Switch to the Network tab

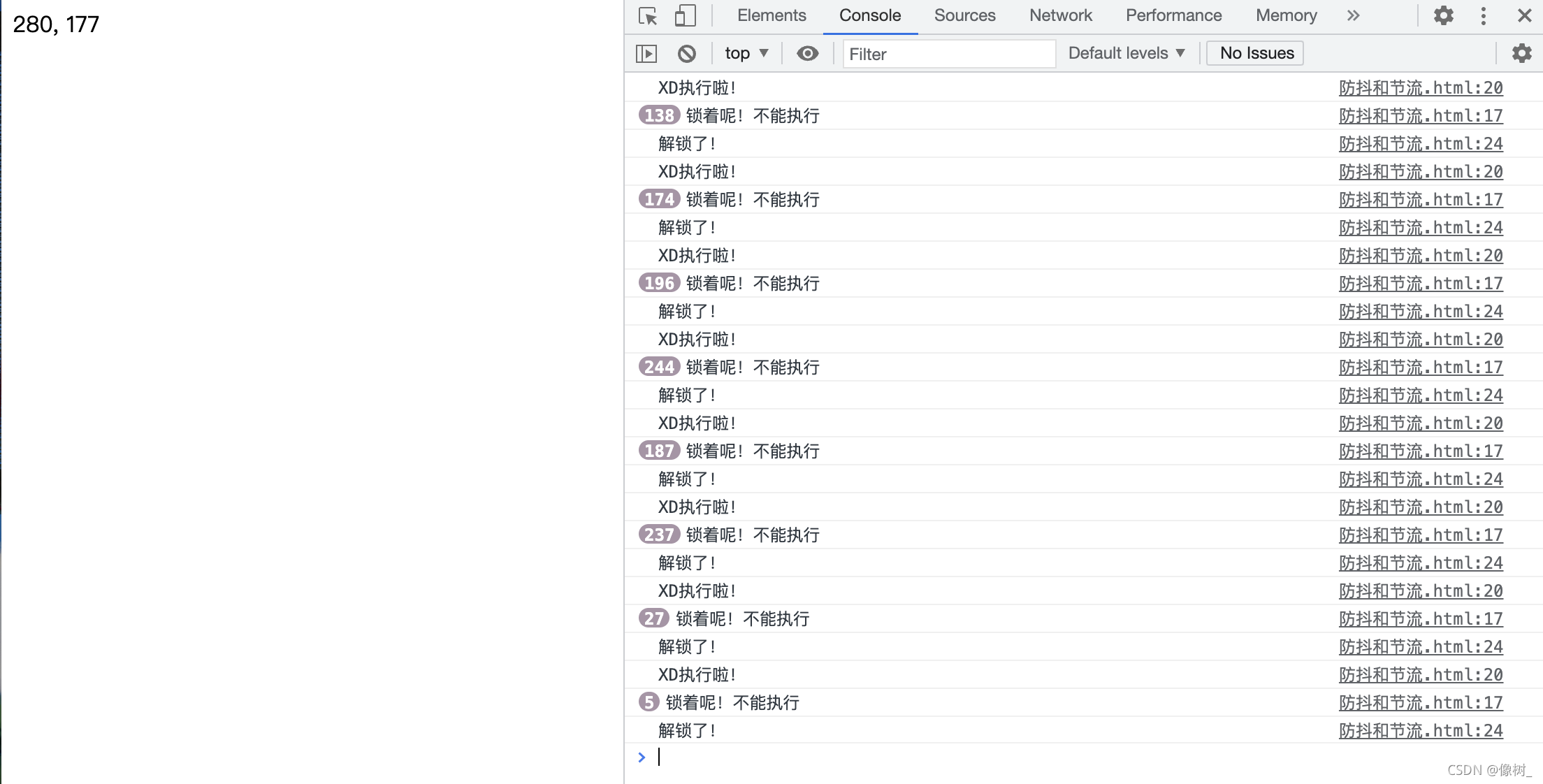pos(1060,15)
